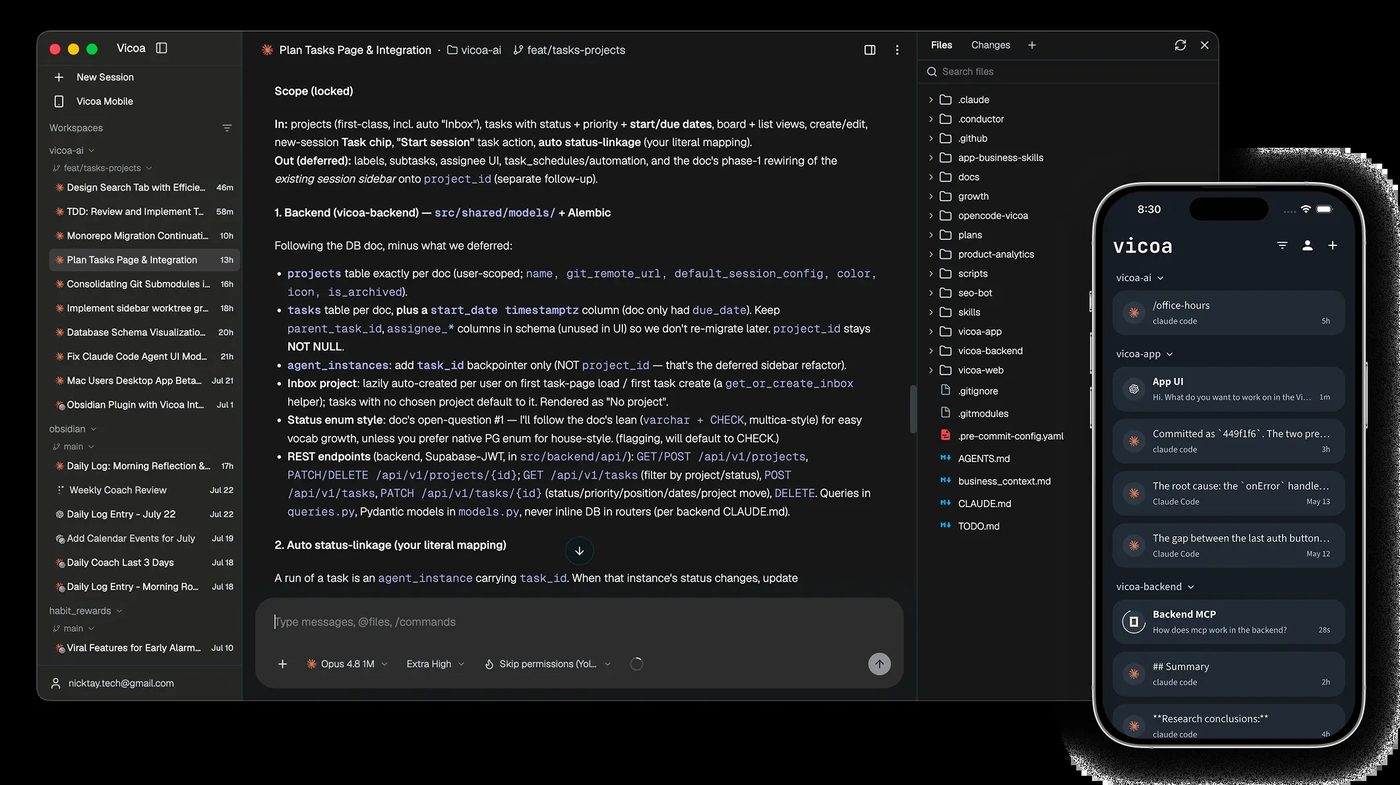Switch to the Files tab
The image size is (1400, 785).
point(941,45)
